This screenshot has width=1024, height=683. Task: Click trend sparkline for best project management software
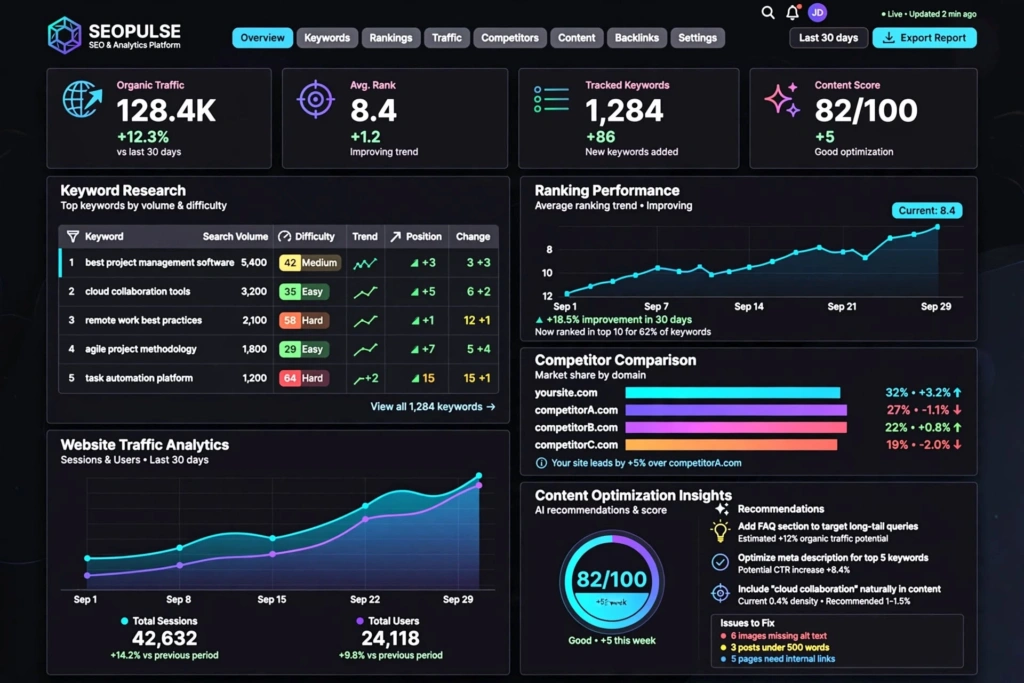coord(365,263)
